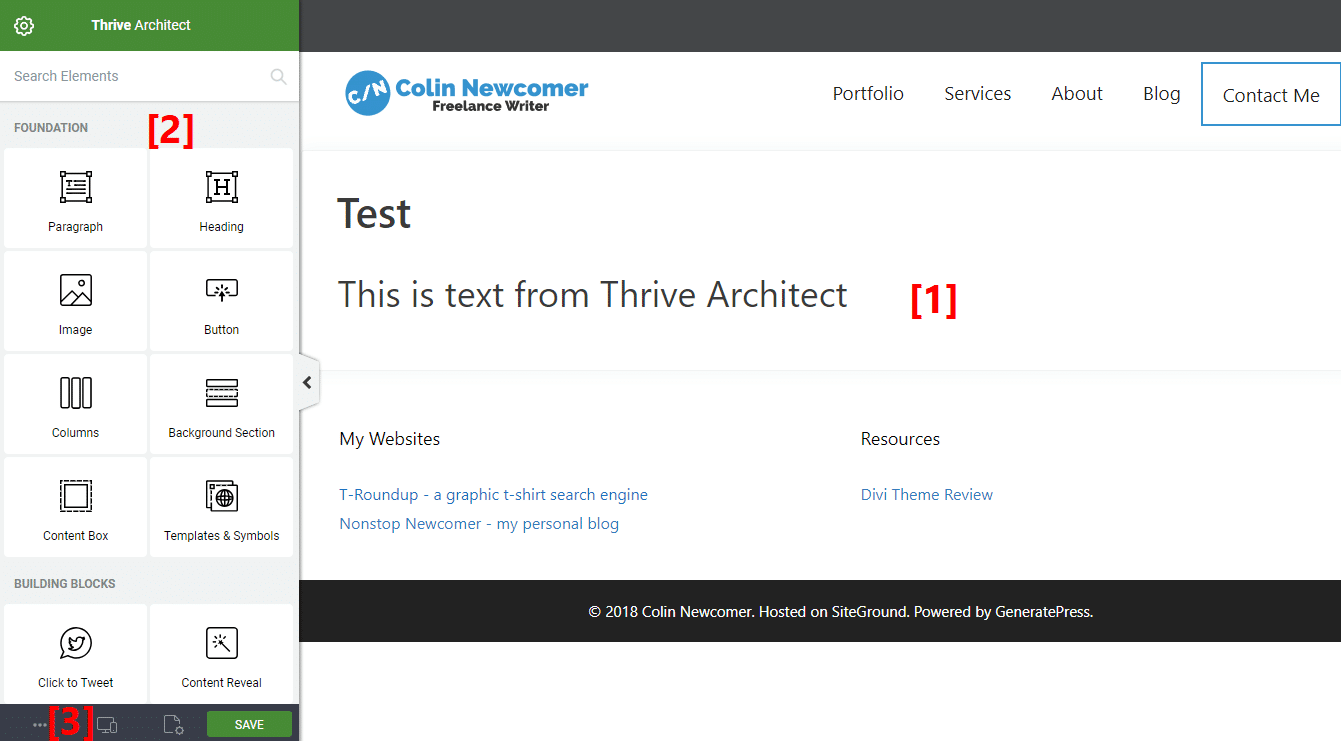Add an Image element

point(75,301)
